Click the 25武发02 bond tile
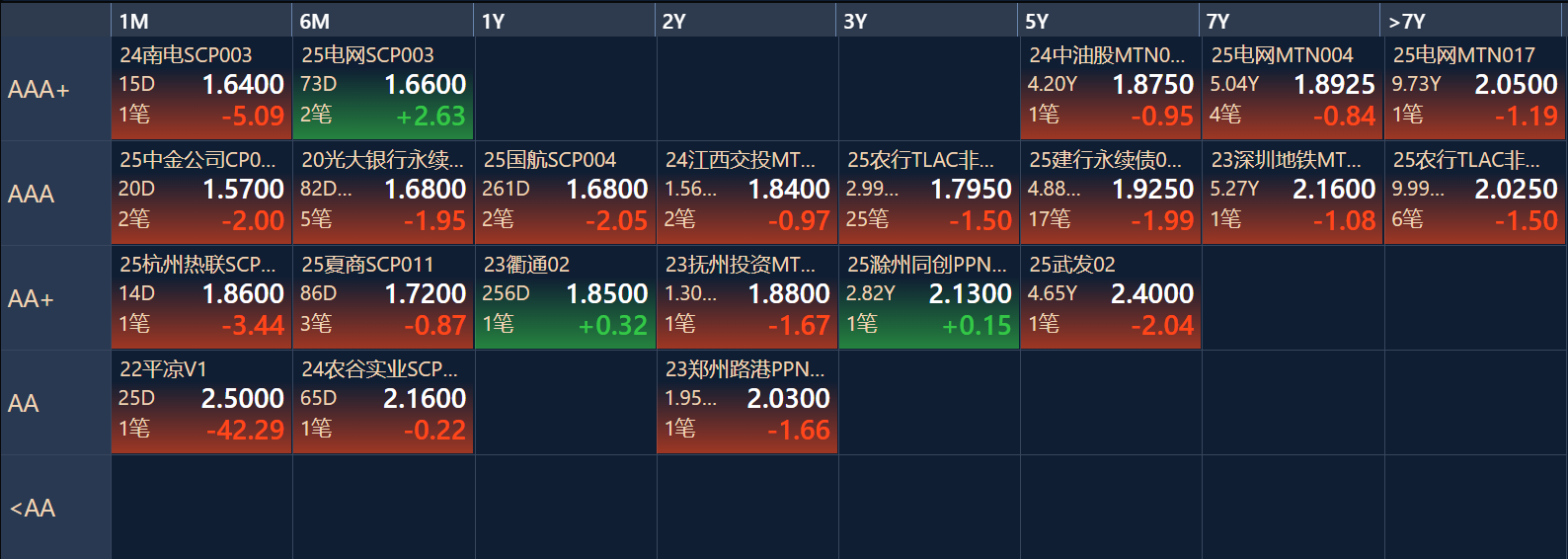 (1110, 298)
